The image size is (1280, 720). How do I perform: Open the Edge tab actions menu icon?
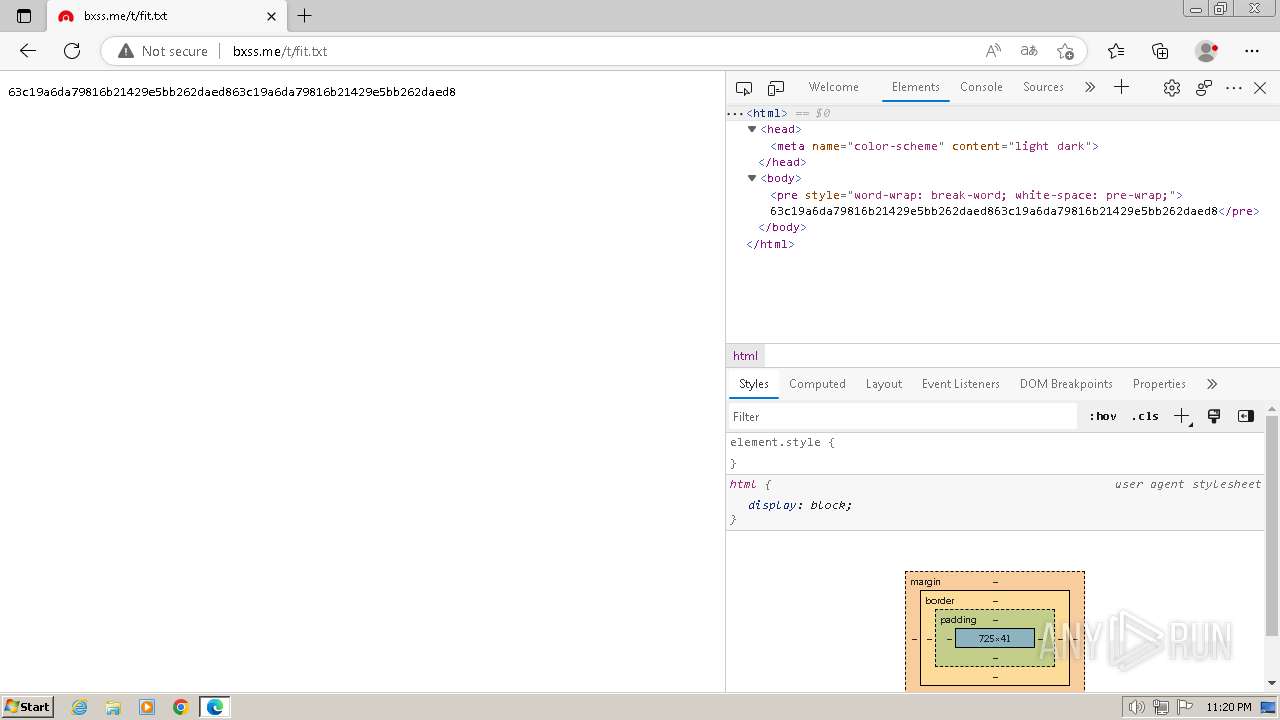[24, 16]
